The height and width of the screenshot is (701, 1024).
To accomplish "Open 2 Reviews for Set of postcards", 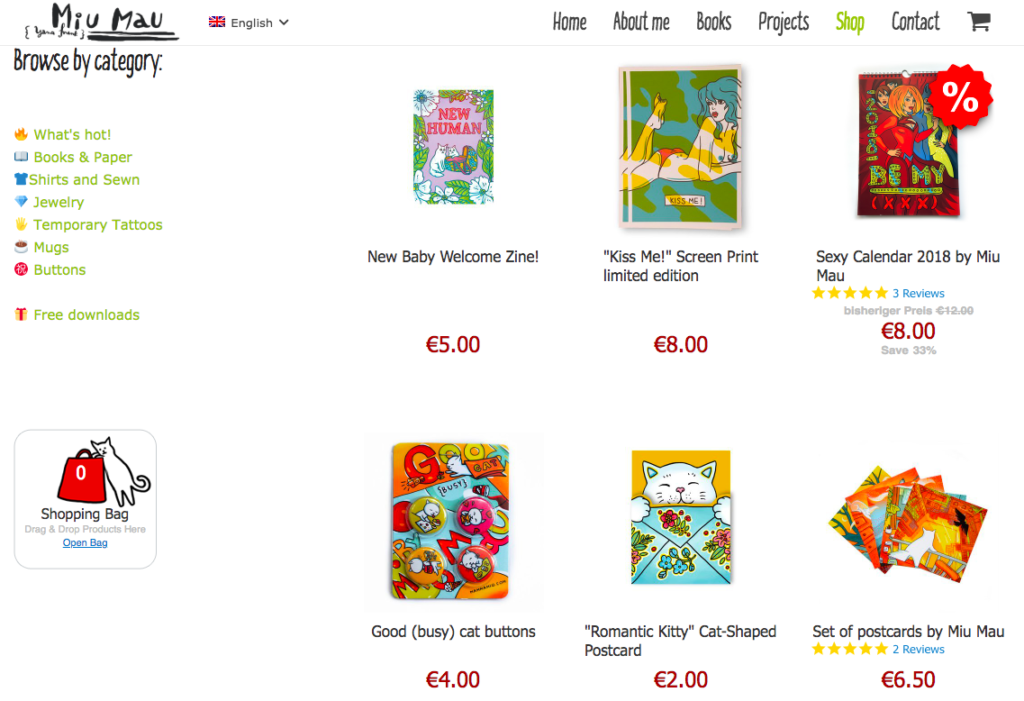I will pos(918,649).
